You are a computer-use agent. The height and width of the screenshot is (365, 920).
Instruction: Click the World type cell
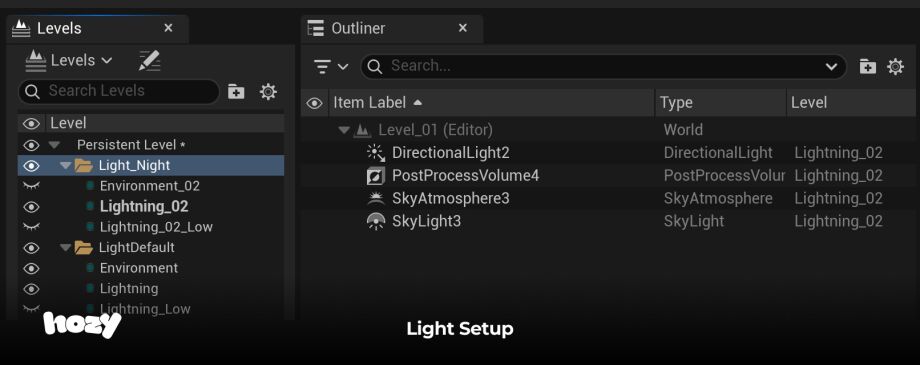[x=683, y=130]
